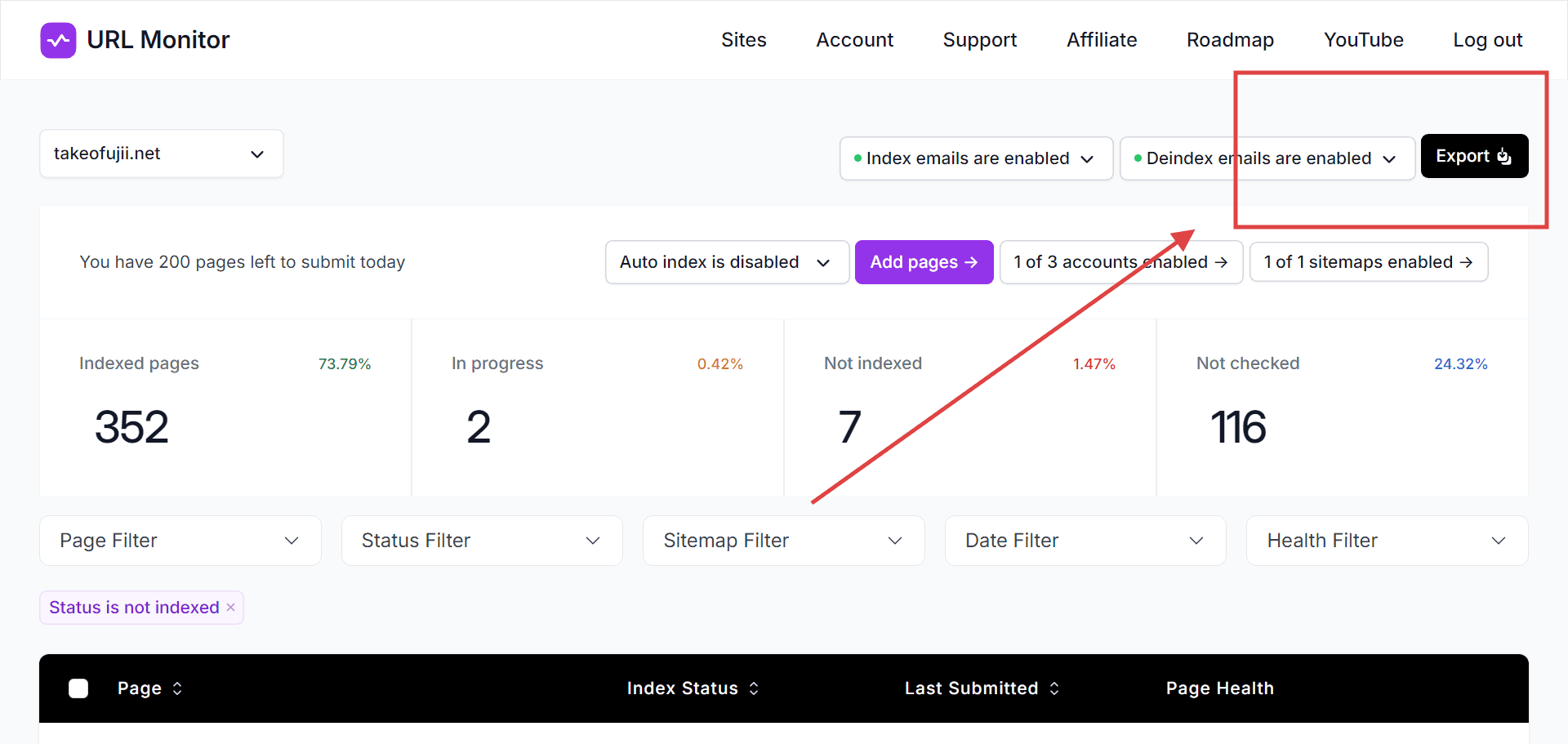Image resolution: width=1568 pixels, height=744 pixels.
Task: Click the arrow icon inside the Add pages button
Action: [971, 262]
